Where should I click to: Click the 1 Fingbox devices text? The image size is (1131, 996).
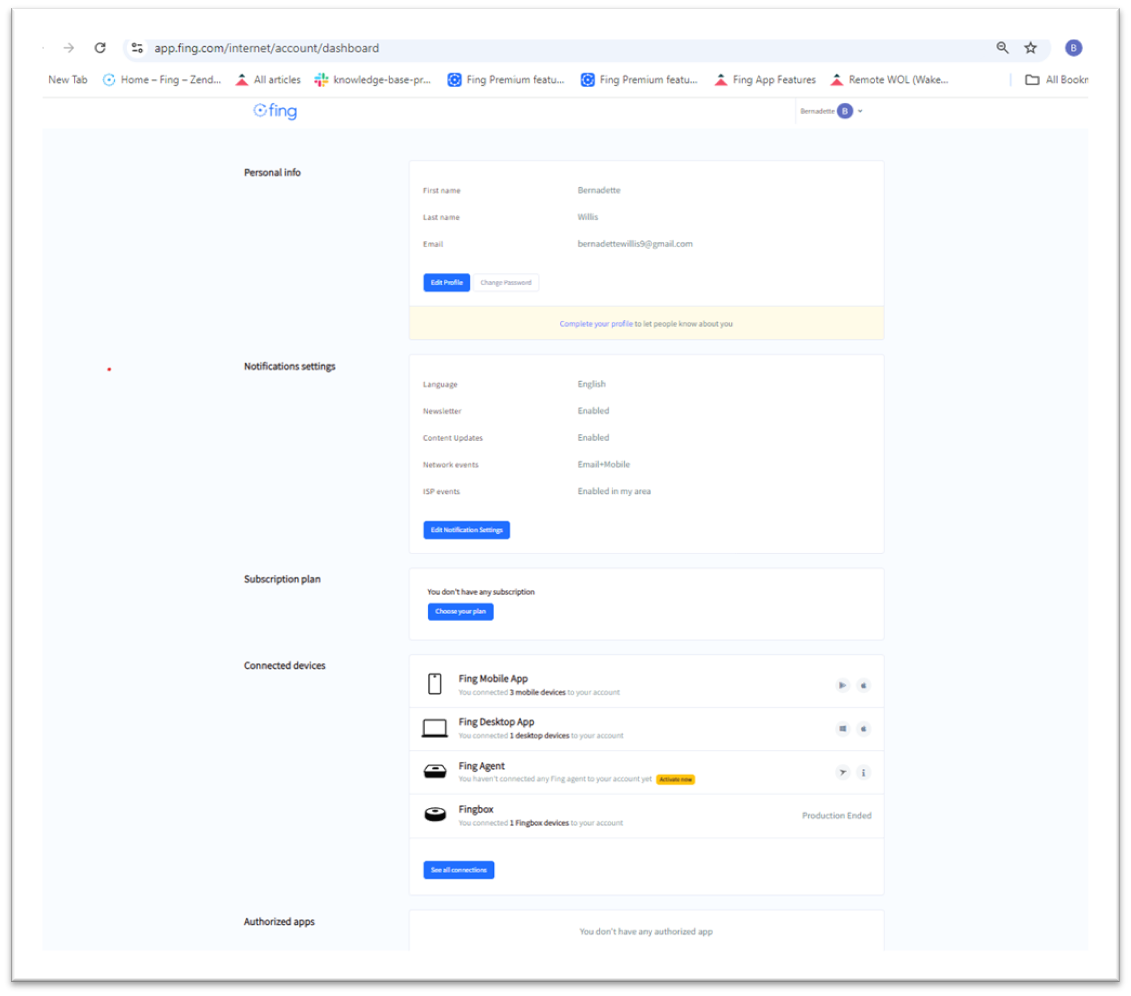pyautogui.click(x=539, y=823)
